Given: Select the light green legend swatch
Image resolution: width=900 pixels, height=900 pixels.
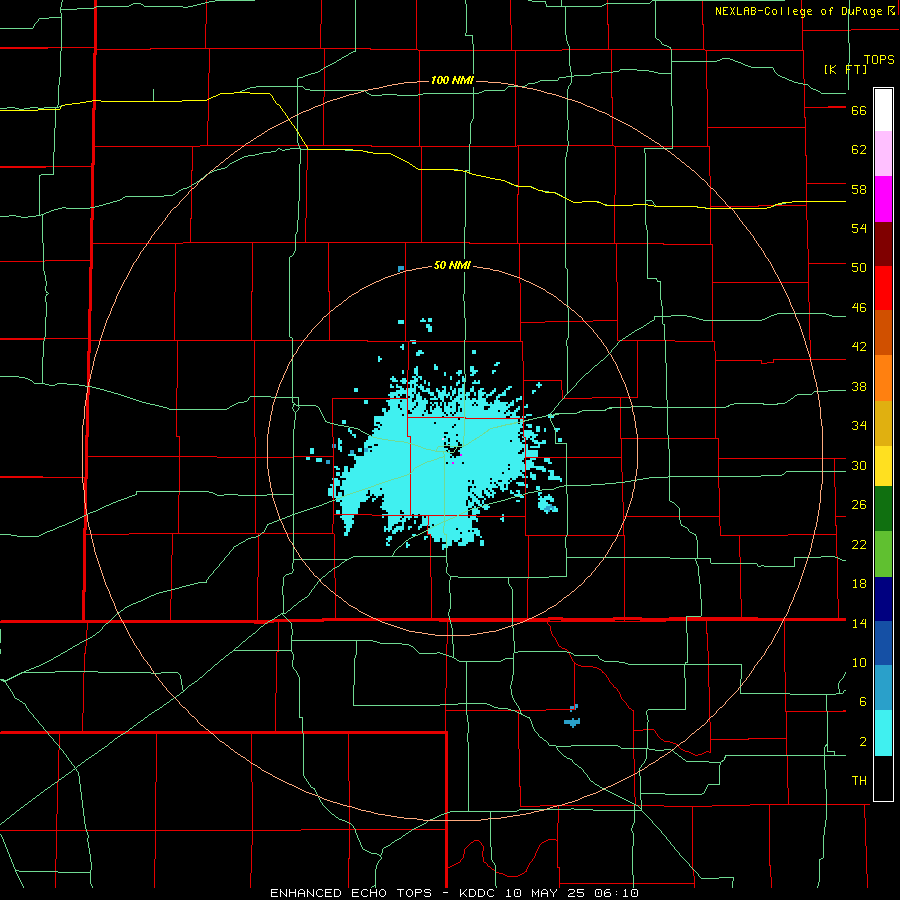Looking at the screenshot, I should click(x=883, y=554).
